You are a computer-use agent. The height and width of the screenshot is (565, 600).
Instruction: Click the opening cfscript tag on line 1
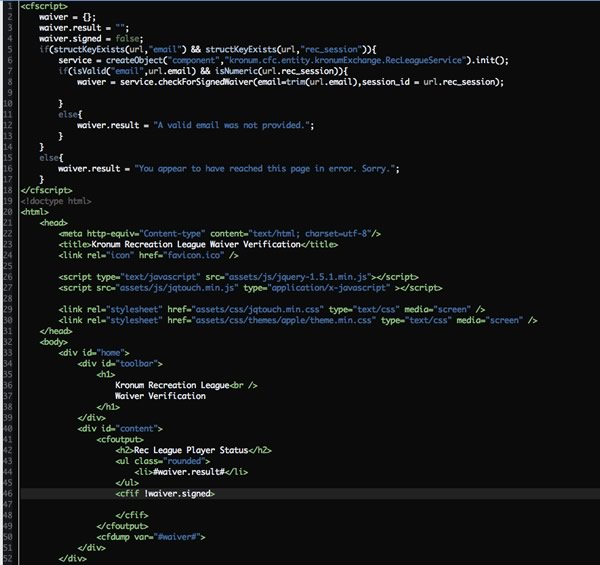click(44, 7)
